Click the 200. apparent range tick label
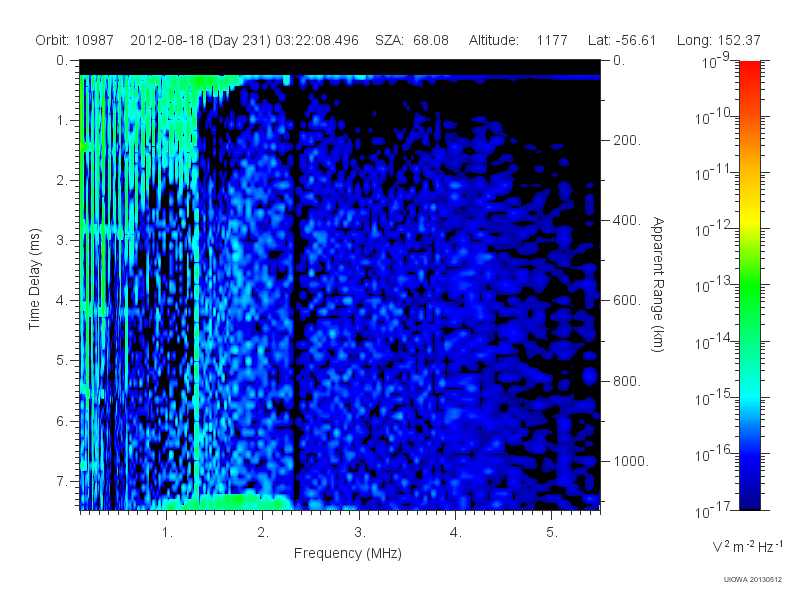 627,140
